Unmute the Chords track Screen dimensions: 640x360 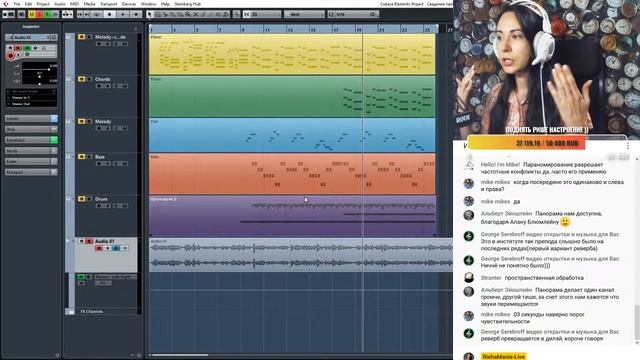tap(82, 79)
